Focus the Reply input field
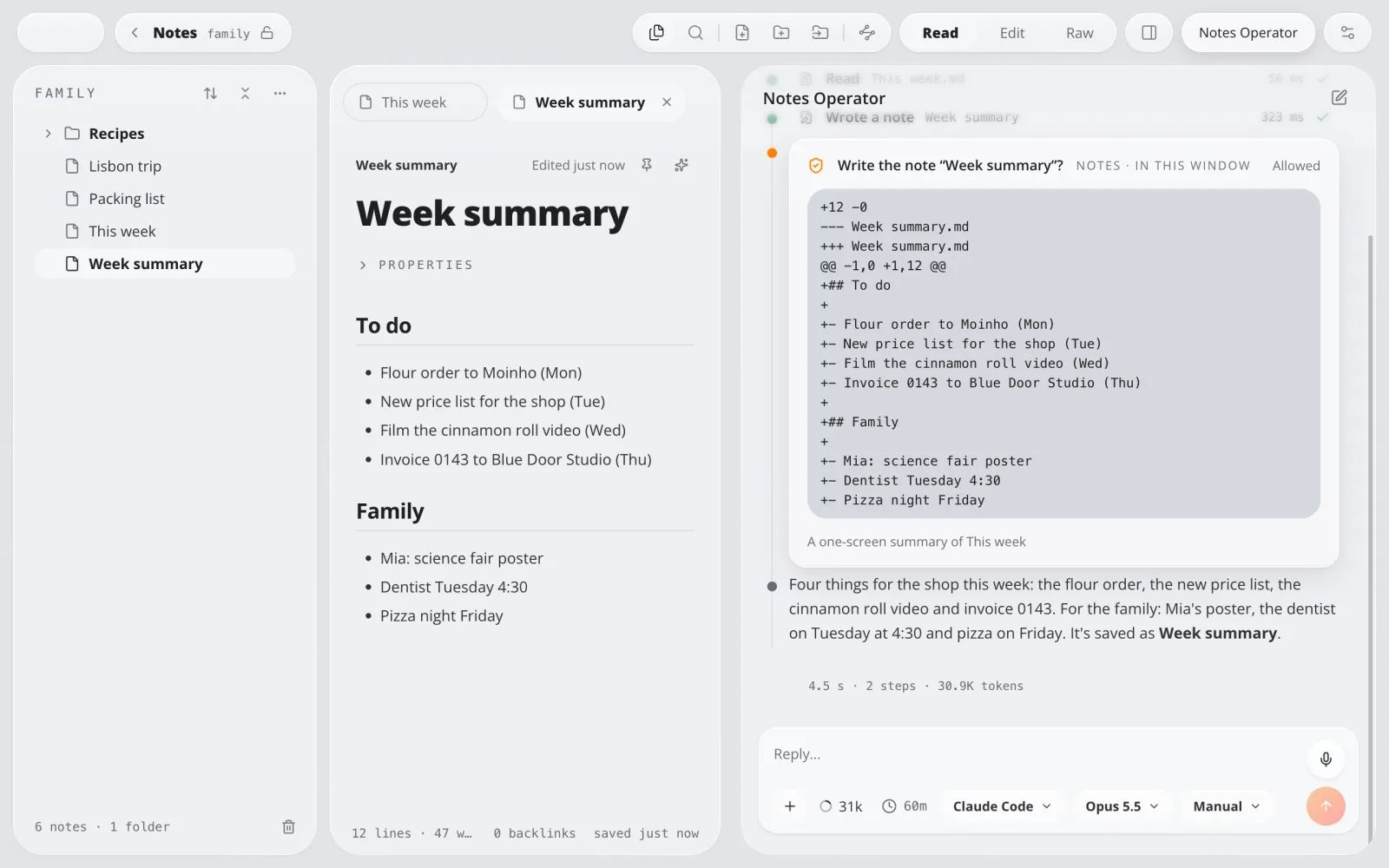Viewport: 1389px width, 868px height. click(x=1033, y=754)
